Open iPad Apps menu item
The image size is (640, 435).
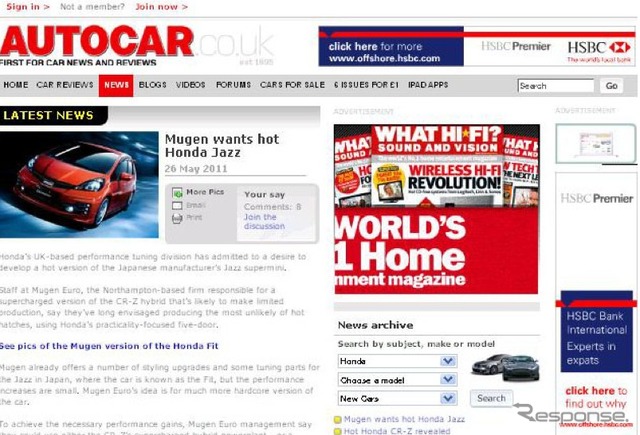428,85
